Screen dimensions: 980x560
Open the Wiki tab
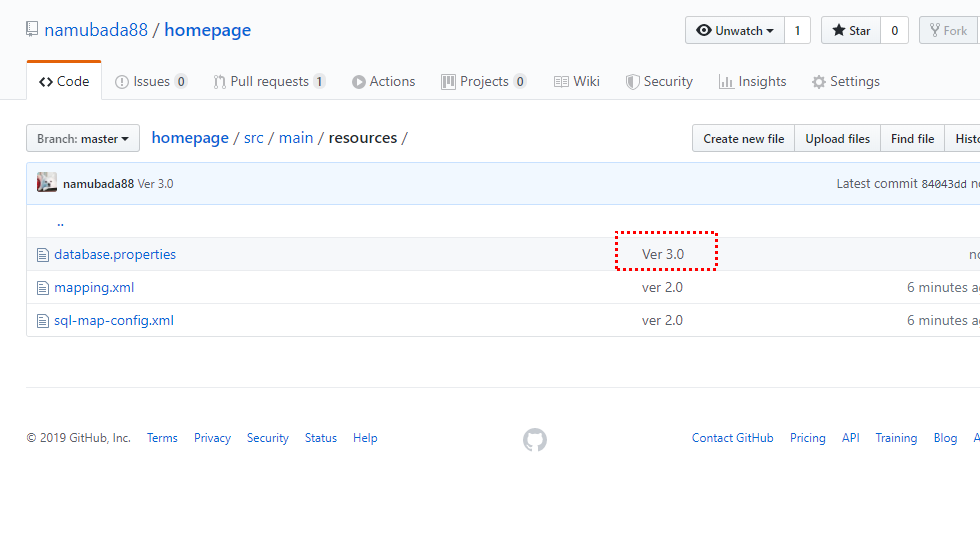577,81
